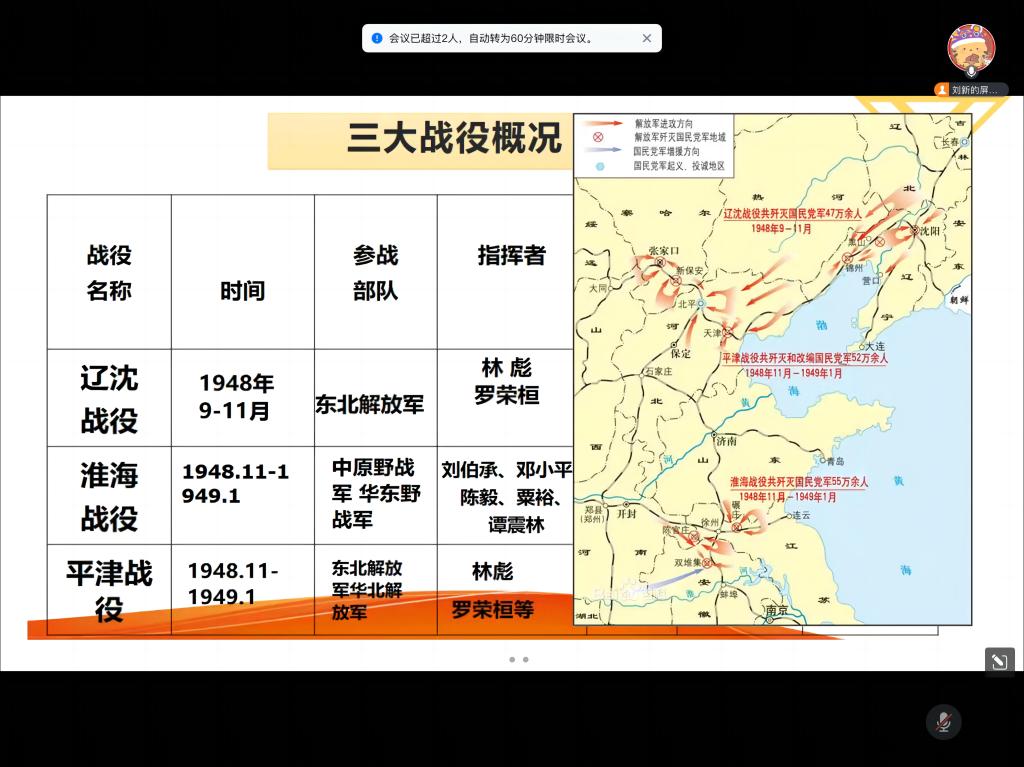Screen dimensions: 1024x767
Task: Unmute the microphone with the round mic button
Action: pyautogui.click(x=943, y=722)
